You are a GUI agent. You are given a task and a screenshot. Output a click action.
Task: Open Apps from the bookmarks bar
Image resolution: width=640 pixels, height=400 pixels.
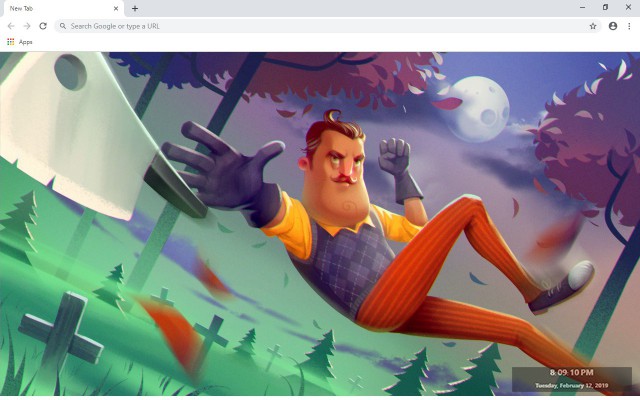20,42
